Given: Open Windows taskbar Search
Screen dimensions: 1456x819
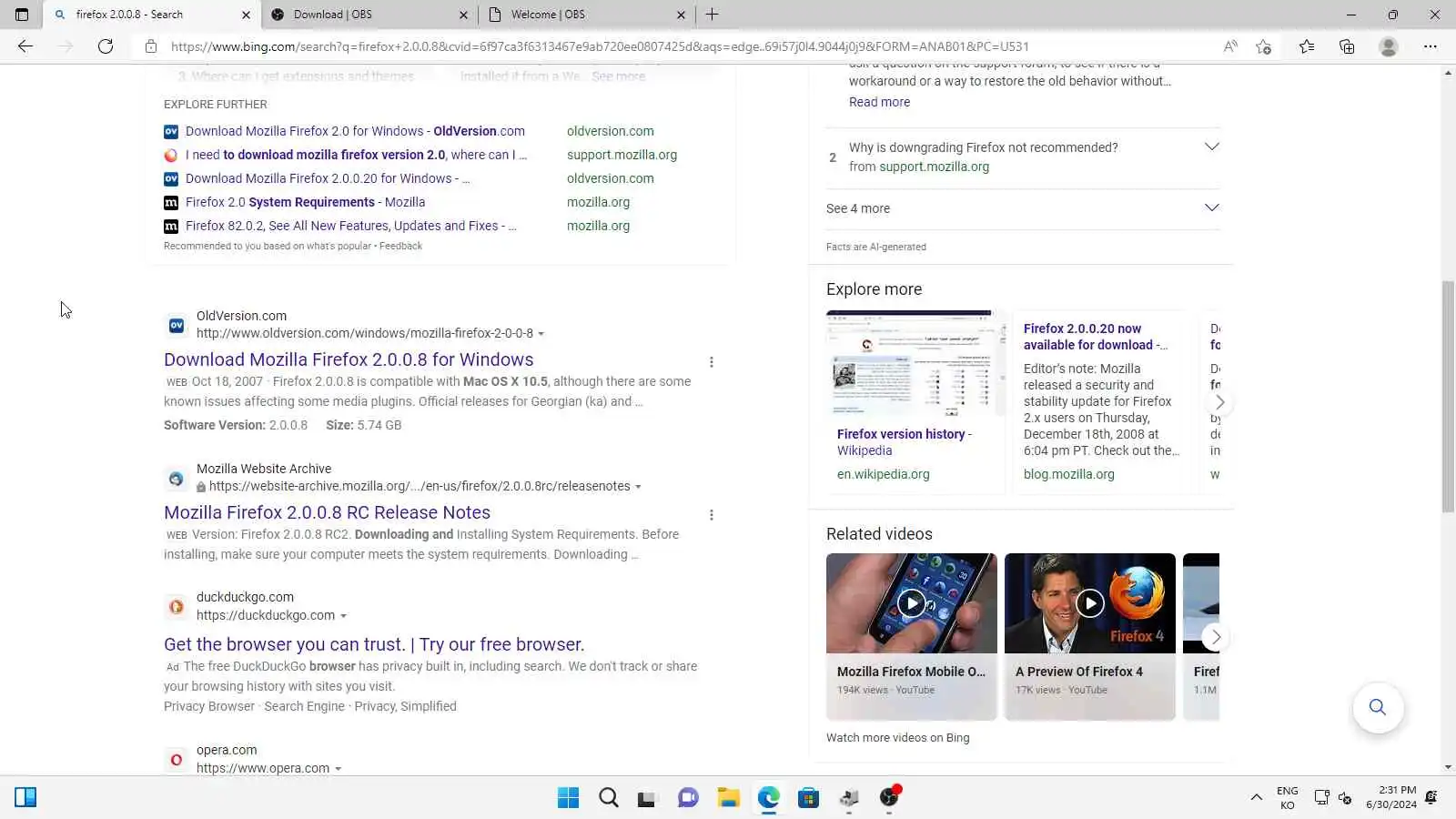Looking at the screenshot, I should [609, 798].
